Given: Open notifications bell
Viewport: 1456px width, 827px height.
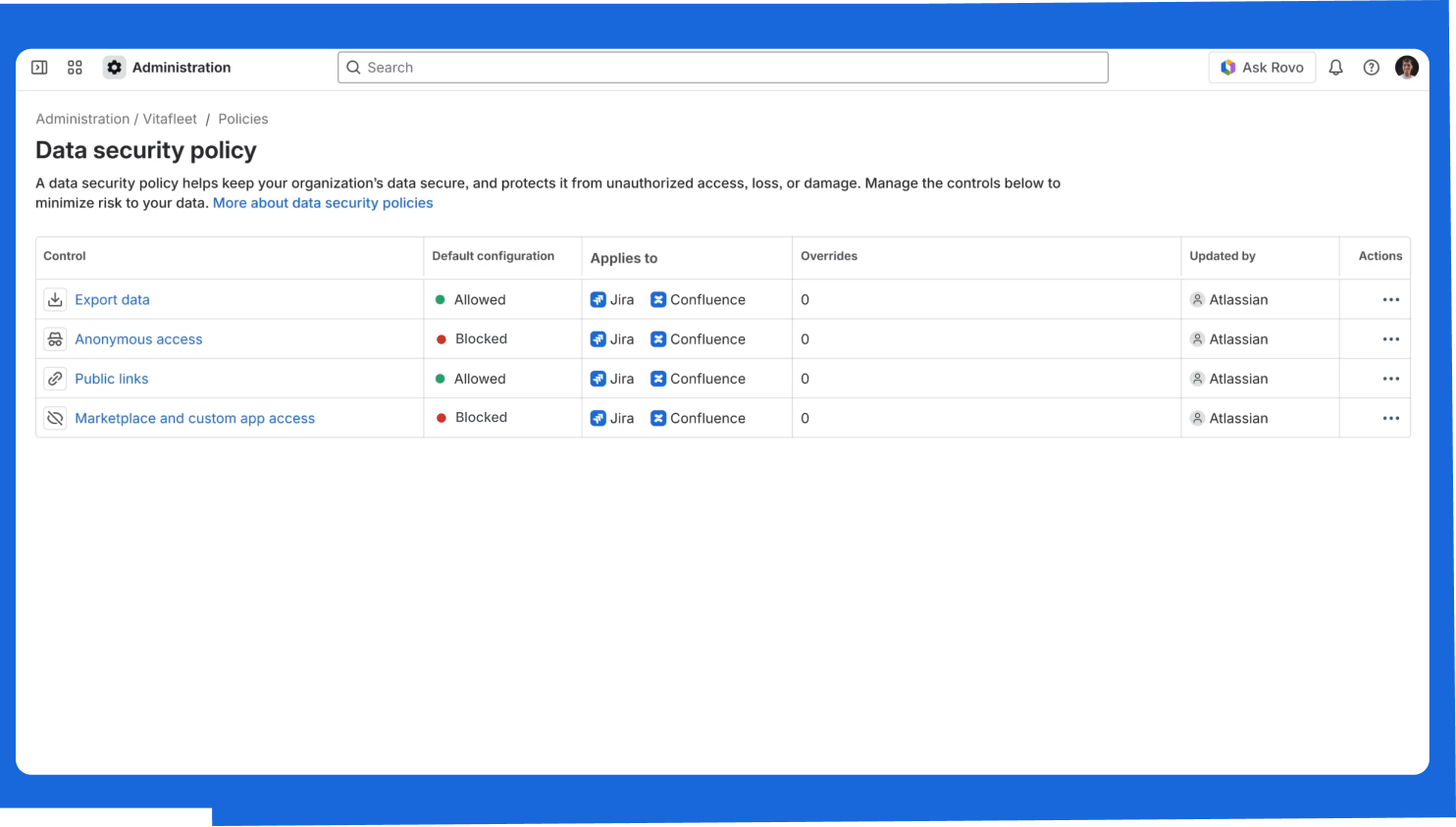Looking at the screenshot, I should (x=1335, y=68).
